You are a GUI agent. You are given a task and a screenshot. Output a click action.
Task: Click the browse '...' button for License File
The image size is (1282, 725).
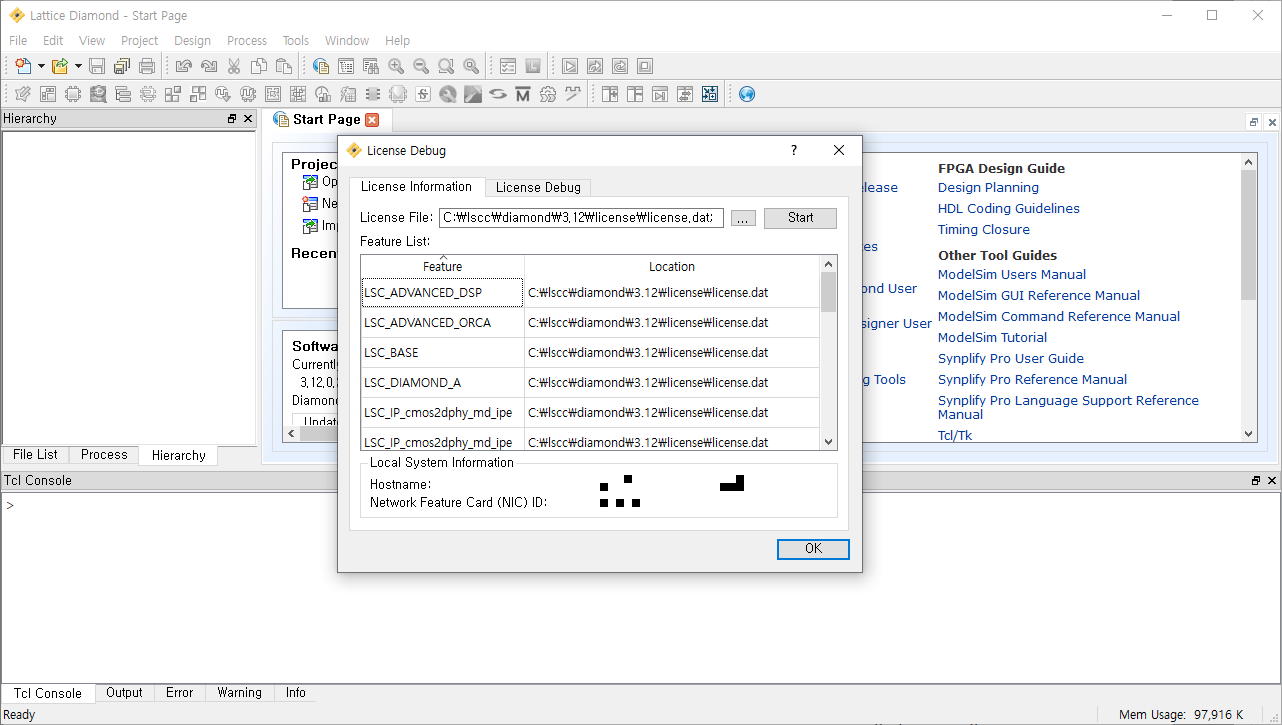pyautogui.click(x=743, y=218)
